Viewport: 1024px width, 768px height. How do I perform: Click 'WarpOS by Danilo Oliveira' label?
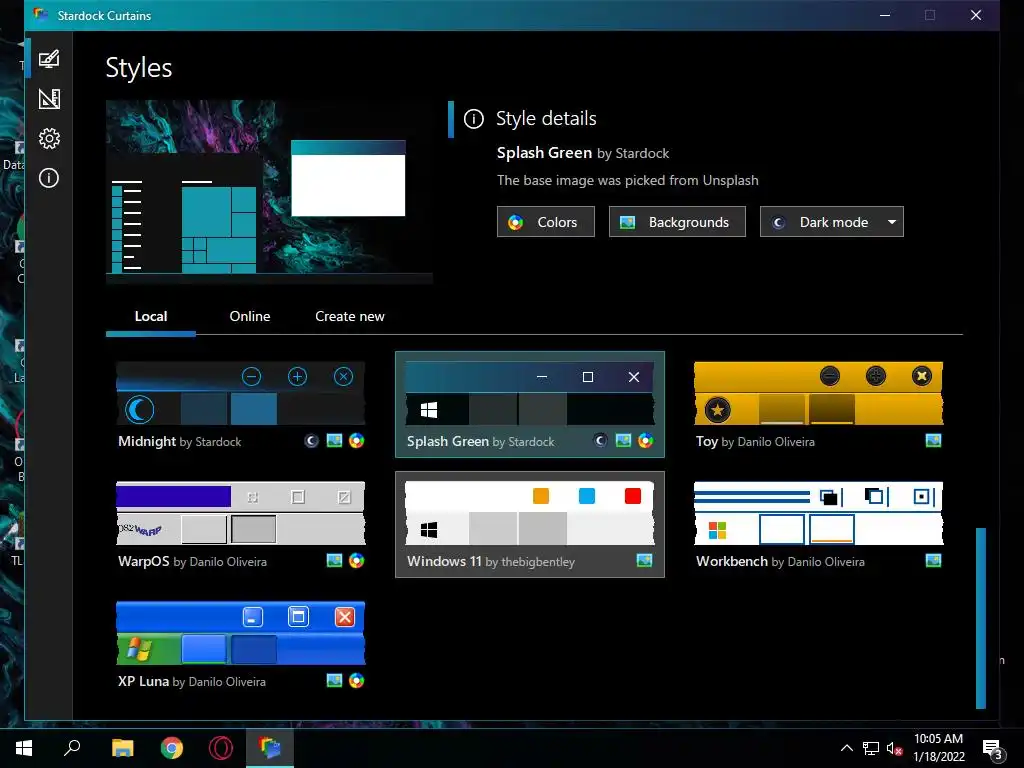click(192, 562)
